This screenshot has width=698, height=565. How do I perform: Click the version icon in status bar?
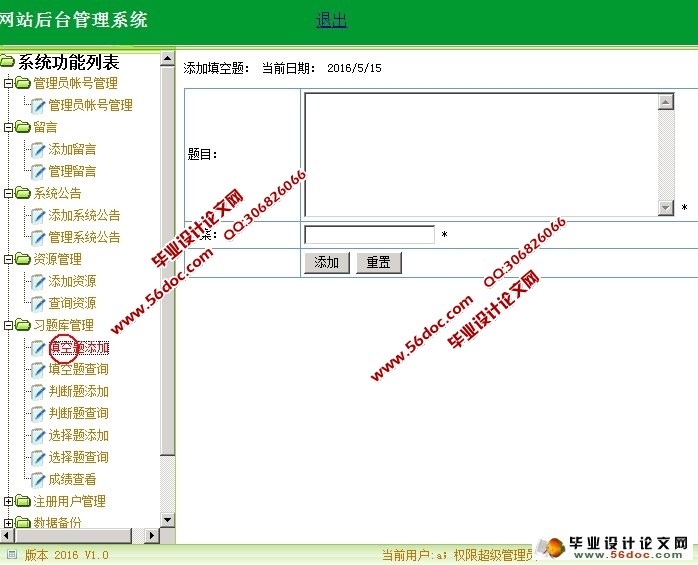pos(12,554)
